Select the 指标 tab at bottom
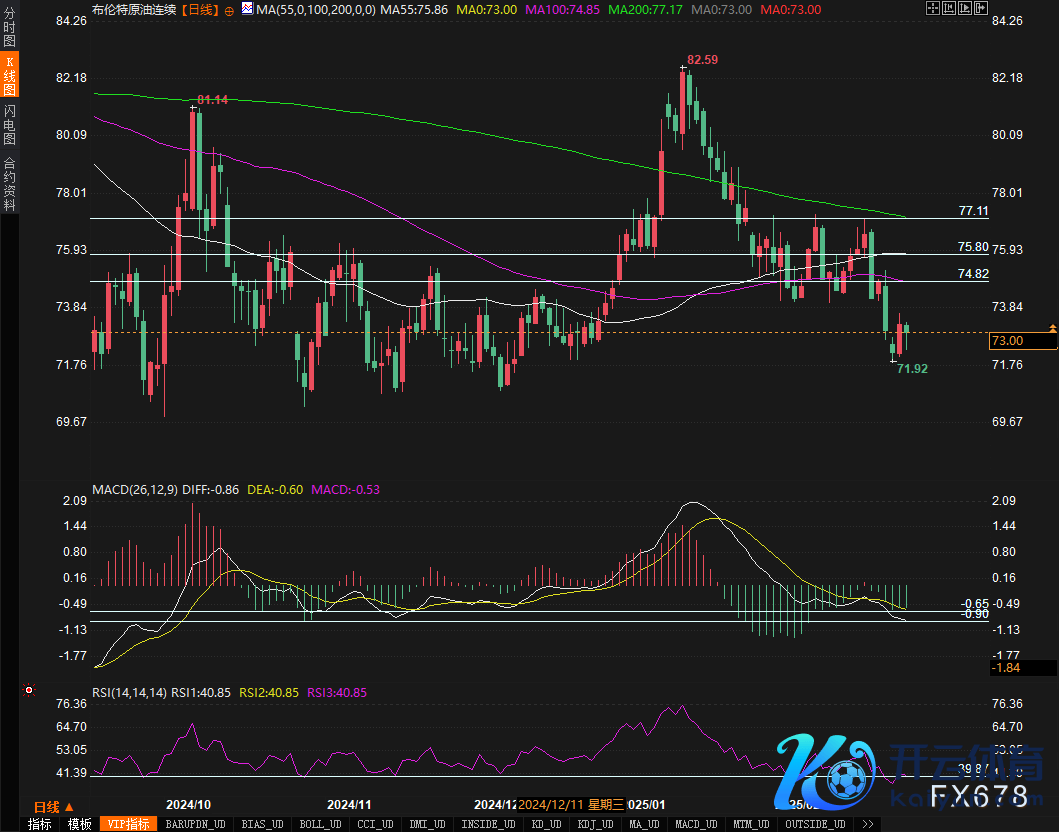 (x=40, y=824)
